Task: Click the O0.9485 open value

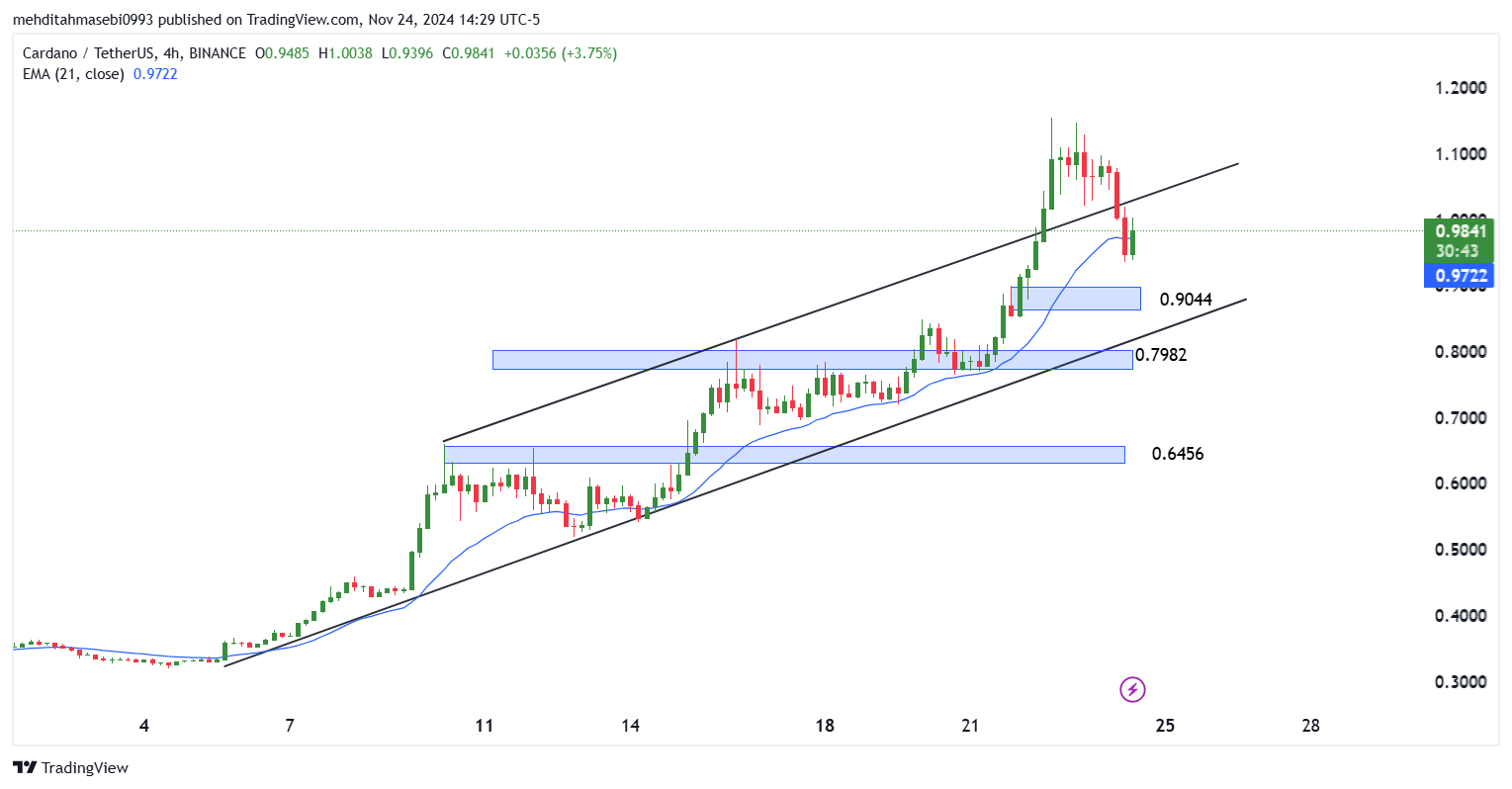Action: click(282, 53)
